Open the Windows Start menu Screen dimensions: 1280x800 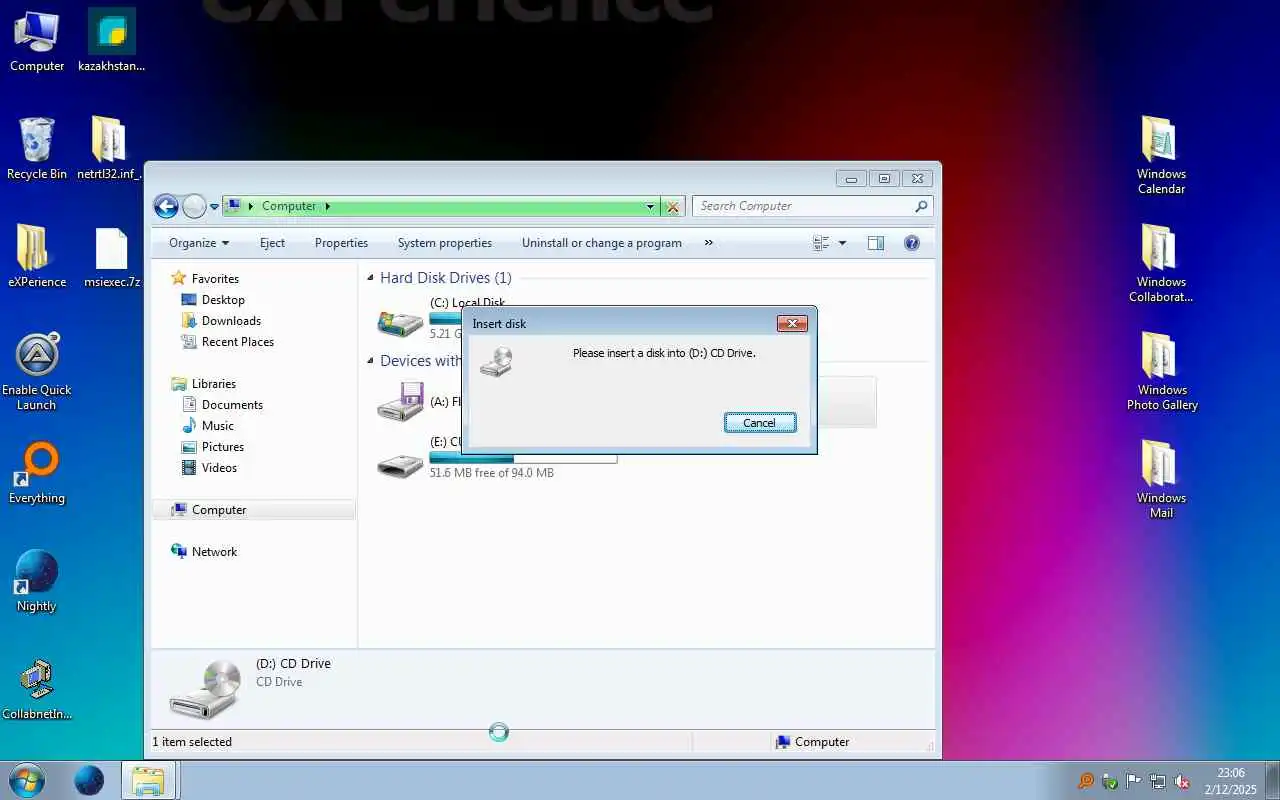point(26,780)
